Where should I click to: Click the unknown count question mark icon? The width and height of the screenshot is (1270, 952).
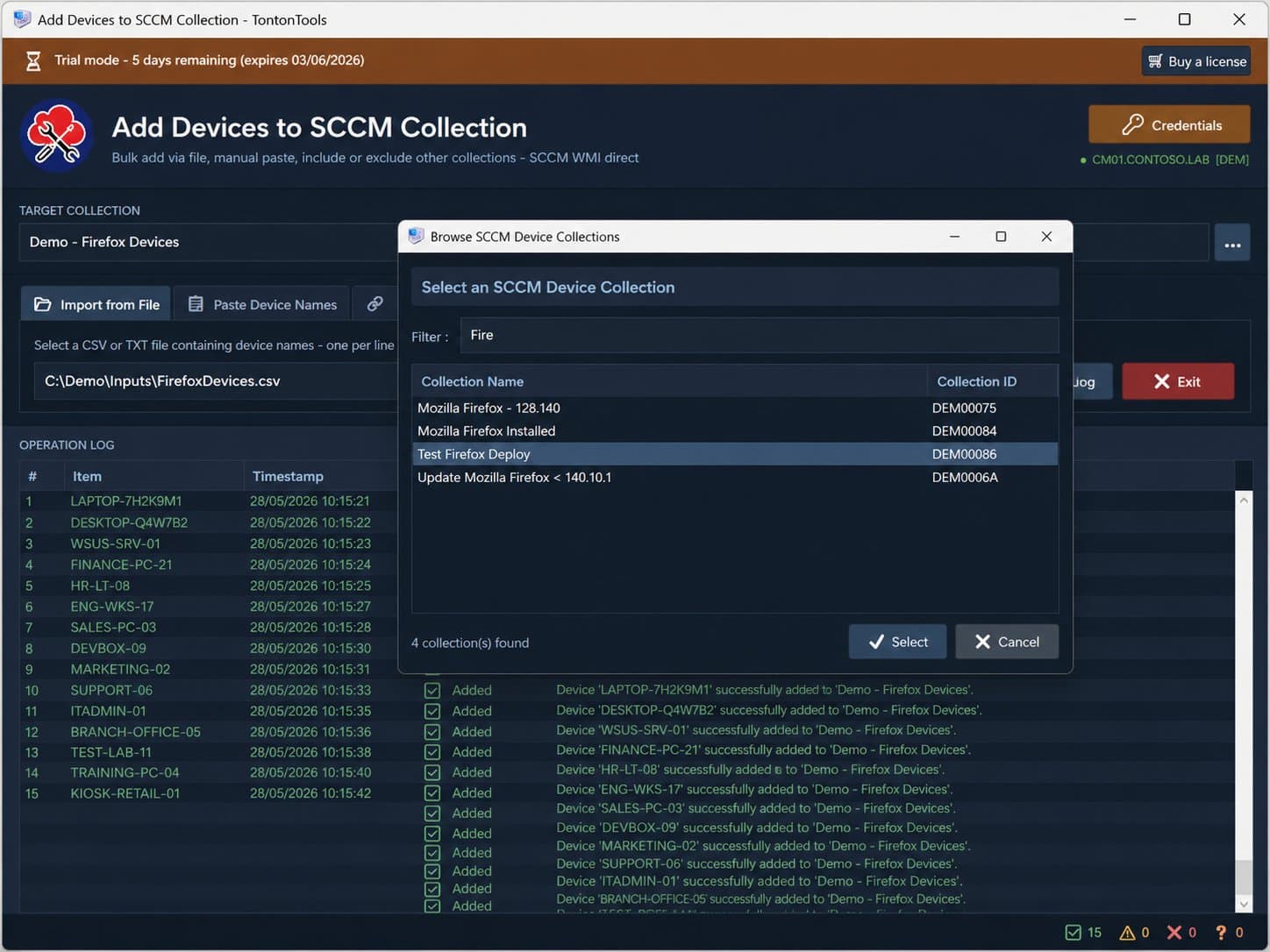(1221, 933)
